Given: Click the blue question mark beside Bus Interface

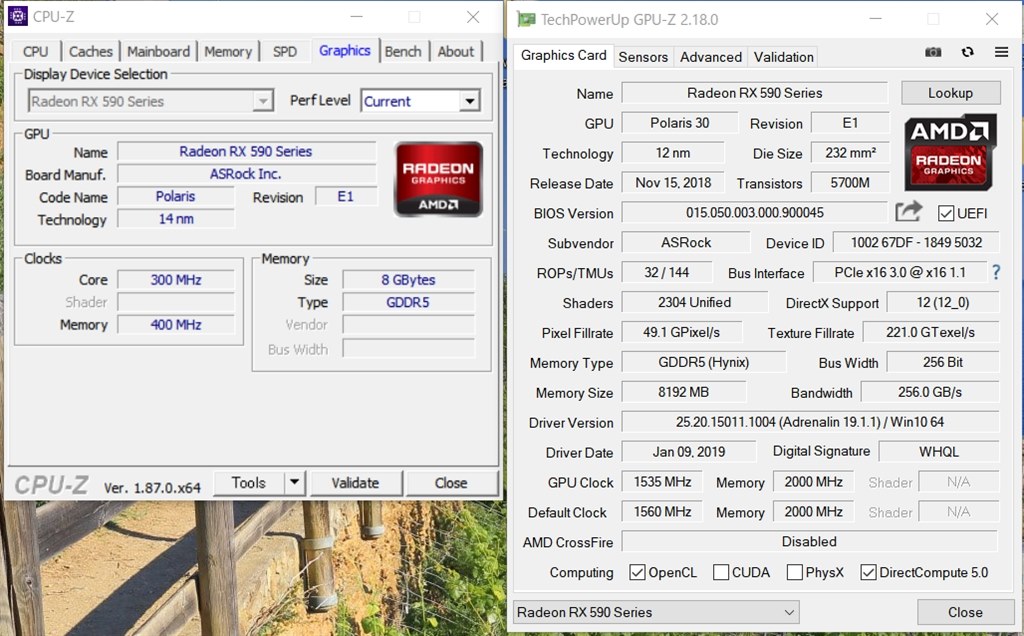Looking at the screenshot, I should pyautogui.click(x=994, y=272).
